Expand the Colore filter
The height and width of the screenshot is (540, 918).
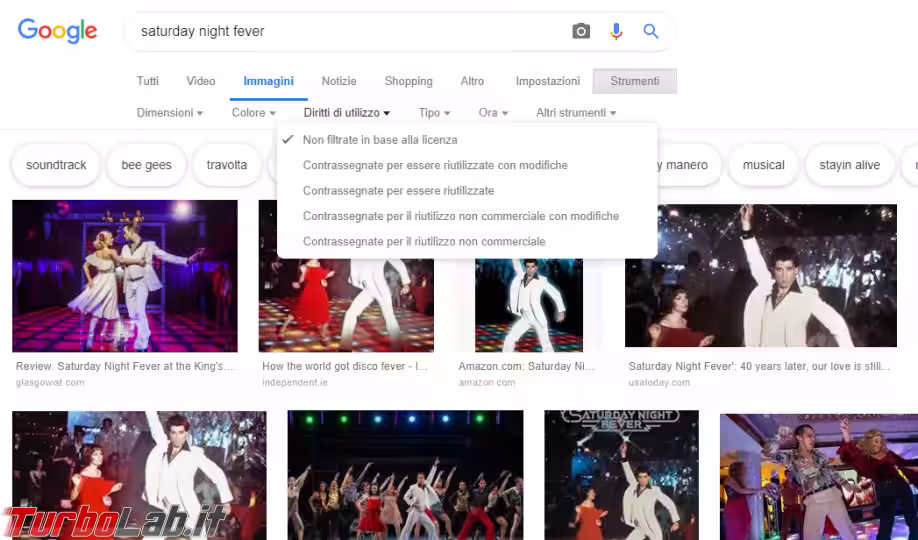tap(254, 112)
